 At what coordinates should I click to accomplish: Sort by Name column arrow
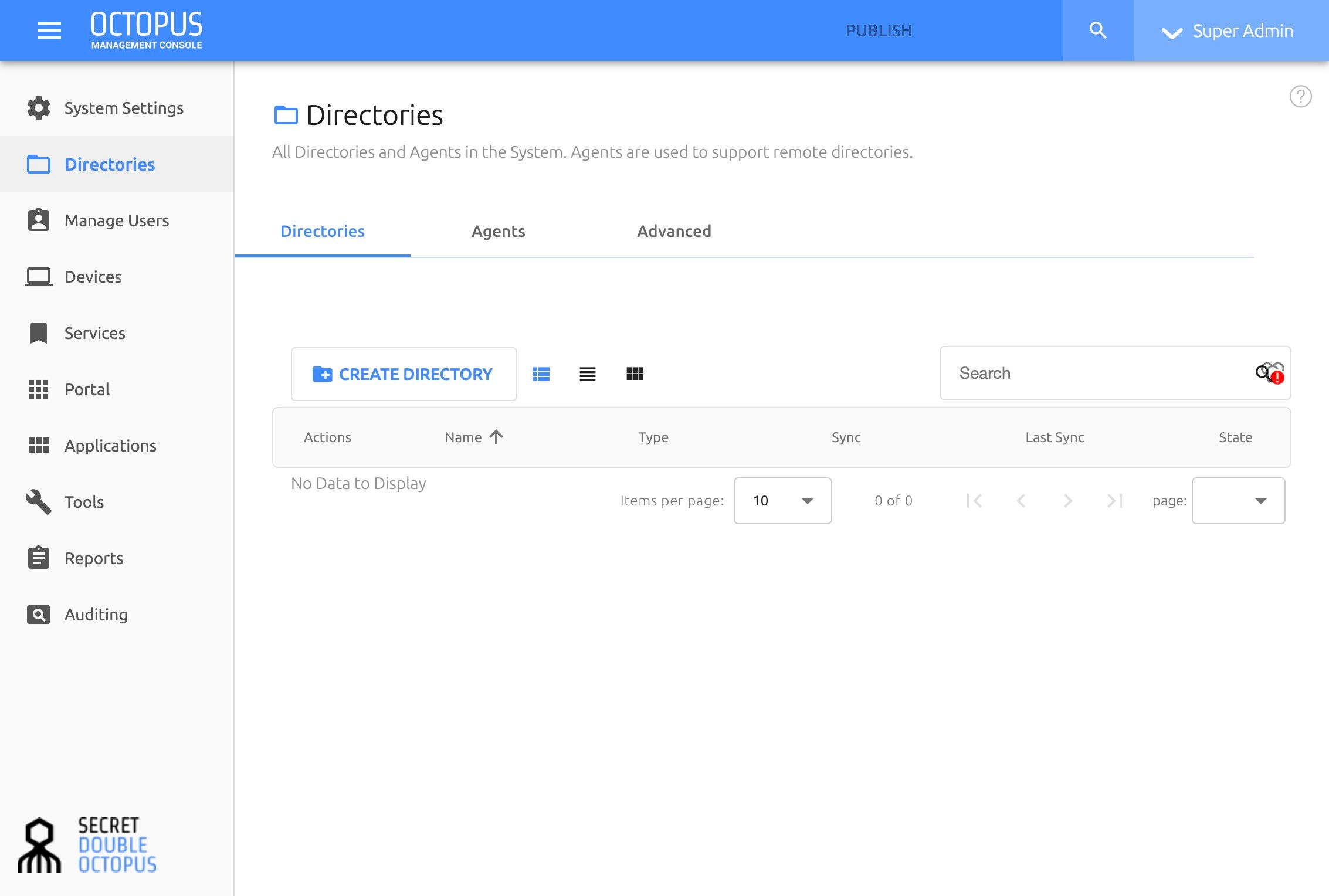point(496,437)
